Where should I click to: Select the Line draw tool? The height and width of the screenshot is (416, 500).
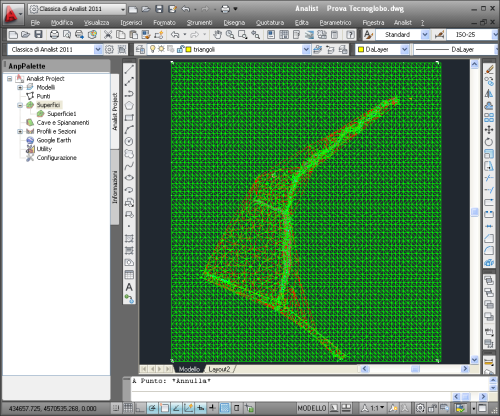coord(129,70)
